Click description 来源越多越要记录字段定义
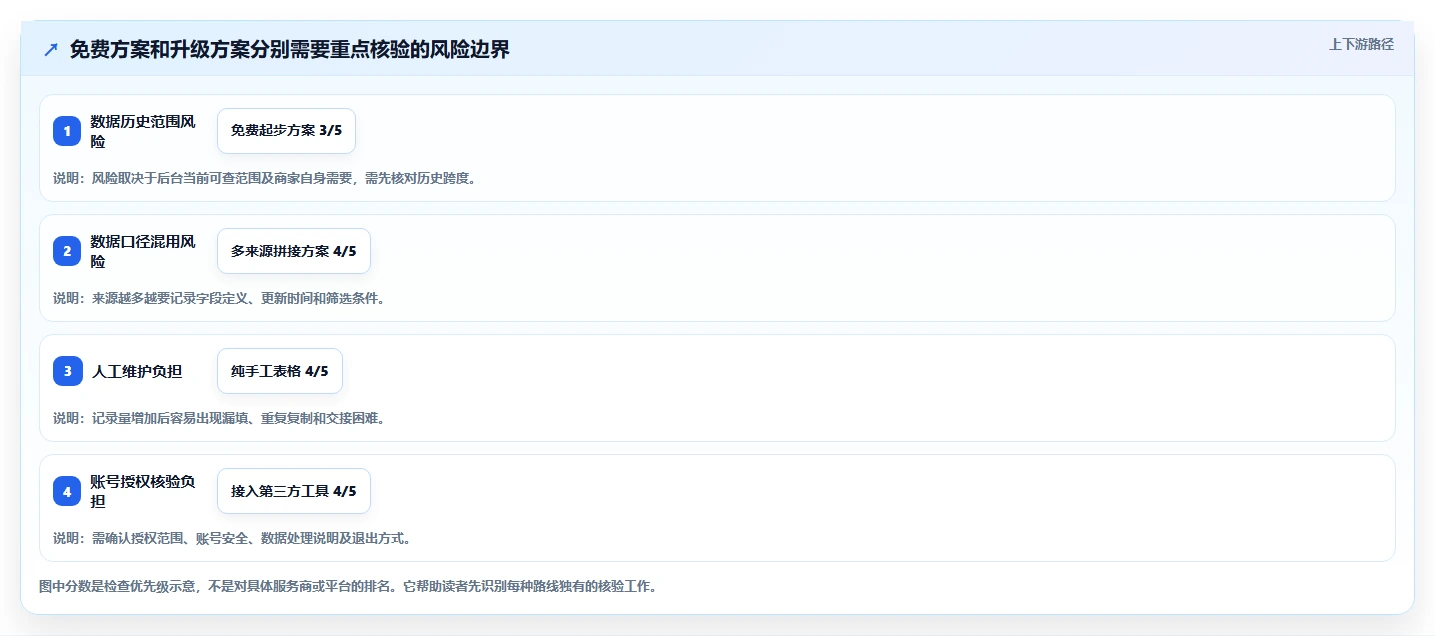Viewport: 1435px width, 636px height. (219, 298)
